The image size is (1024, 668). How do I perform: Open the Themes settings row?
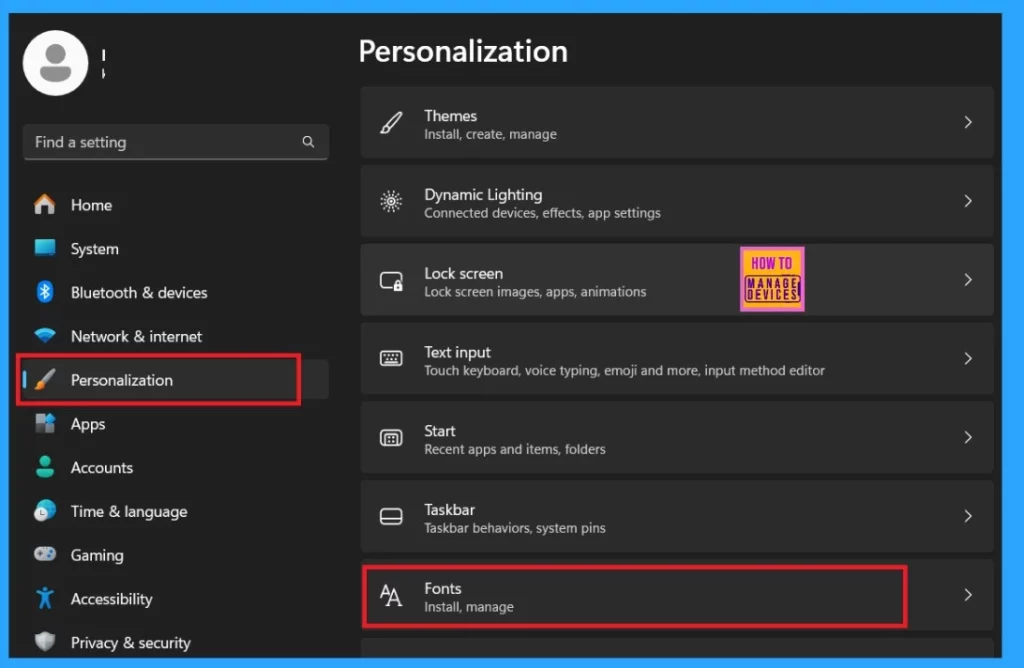677,122
